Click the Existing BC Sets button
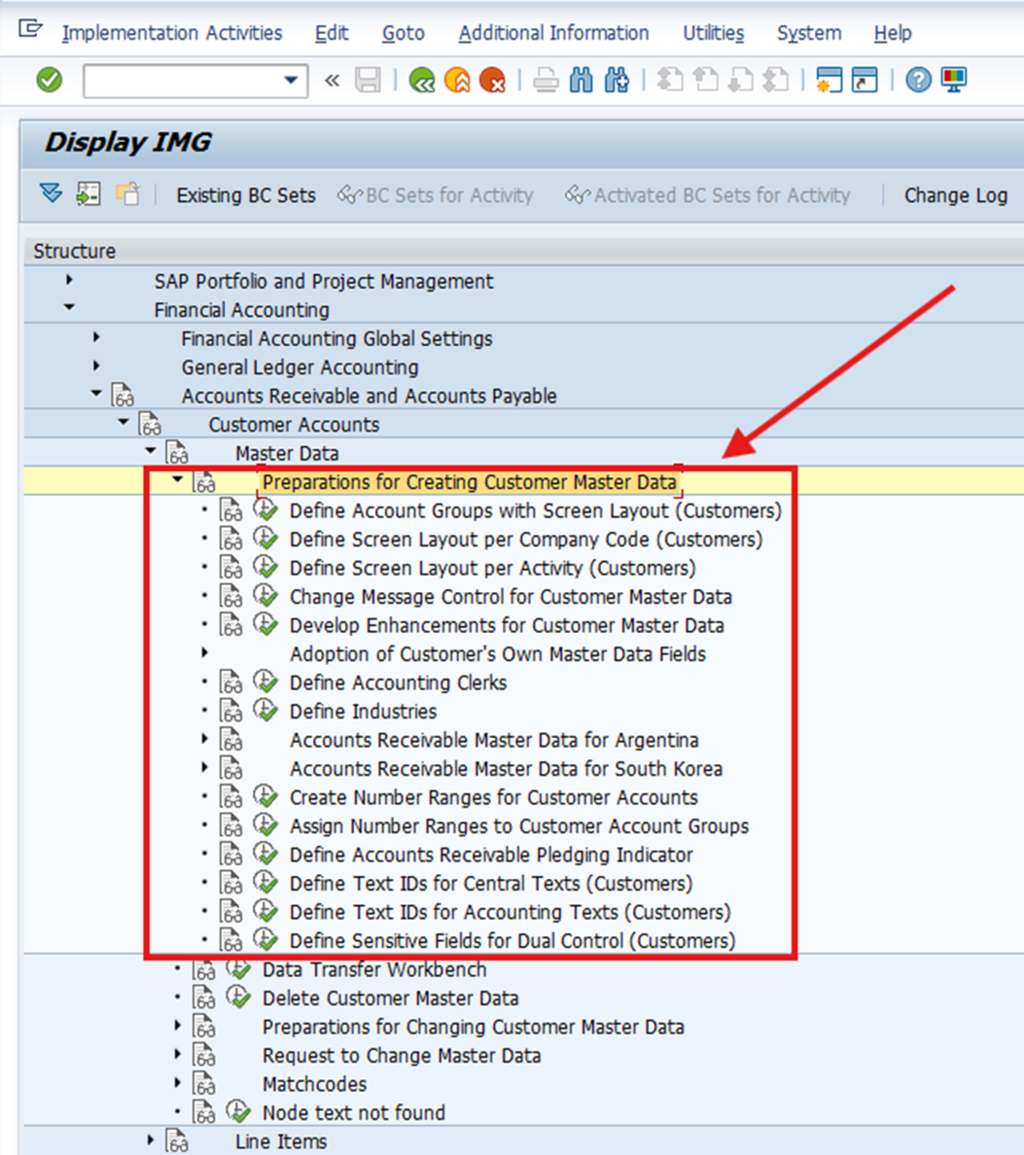 [x=246, y=195]
